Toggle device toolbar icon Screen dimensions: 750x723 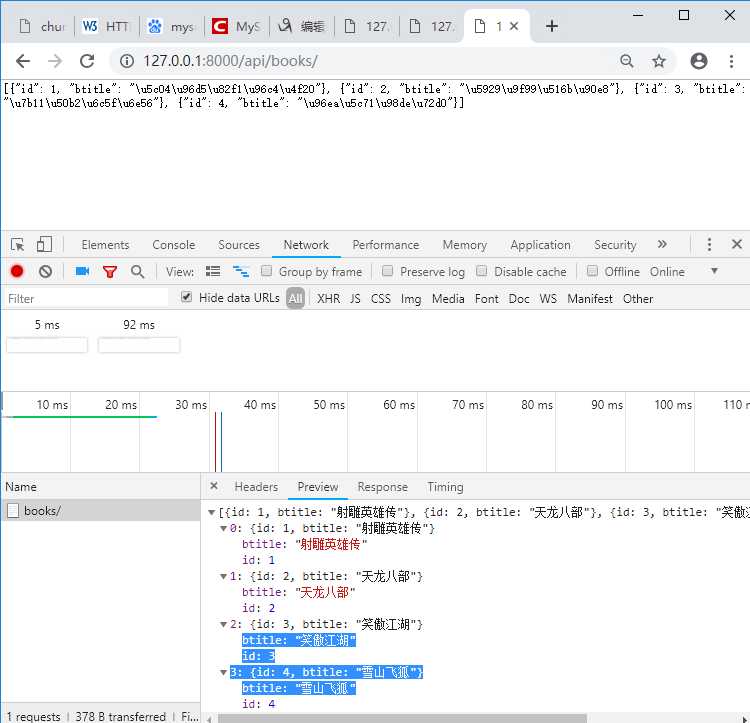[x=44, y=245]
